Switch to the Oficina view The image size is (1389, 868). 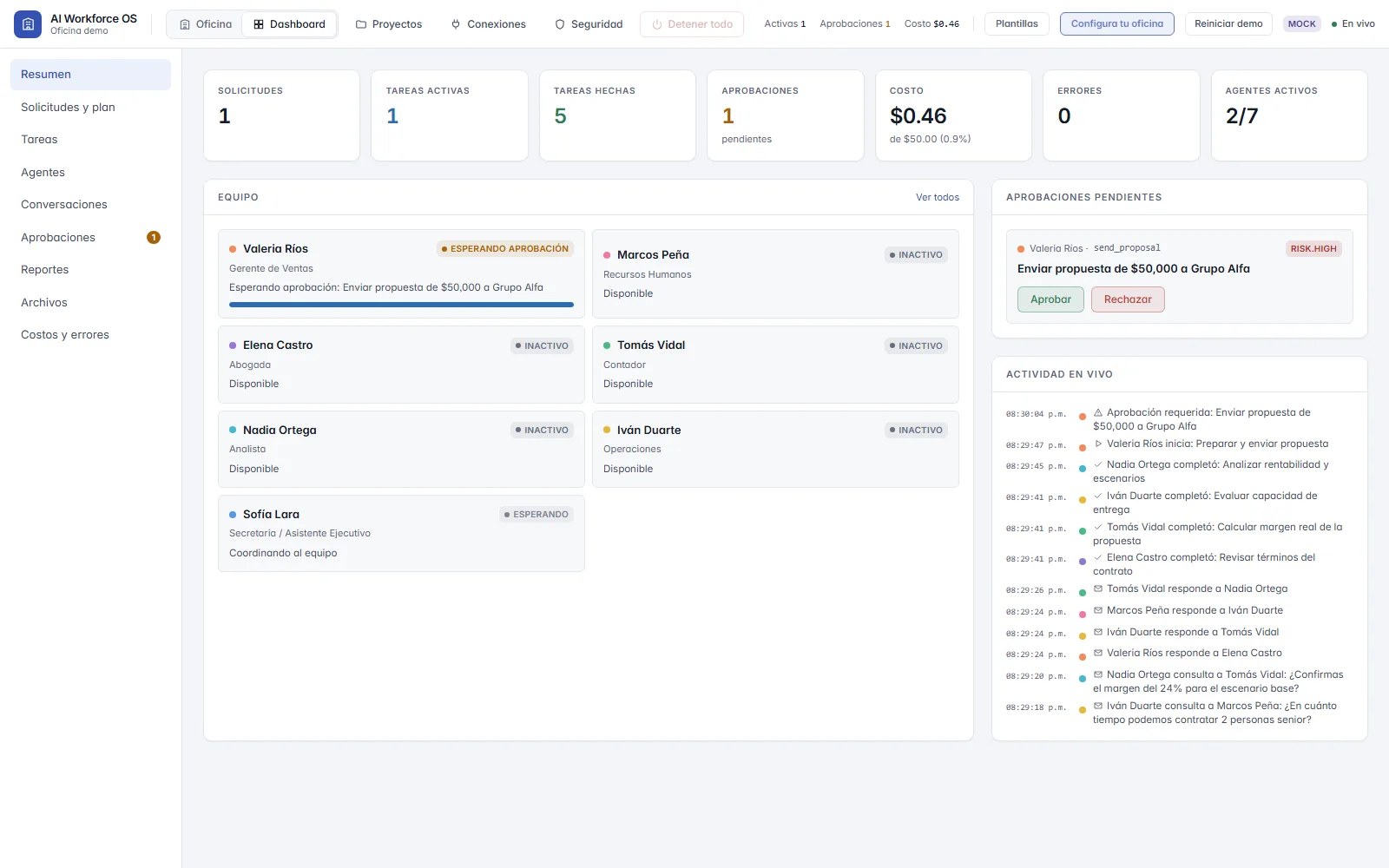click(x=206, y=24)
